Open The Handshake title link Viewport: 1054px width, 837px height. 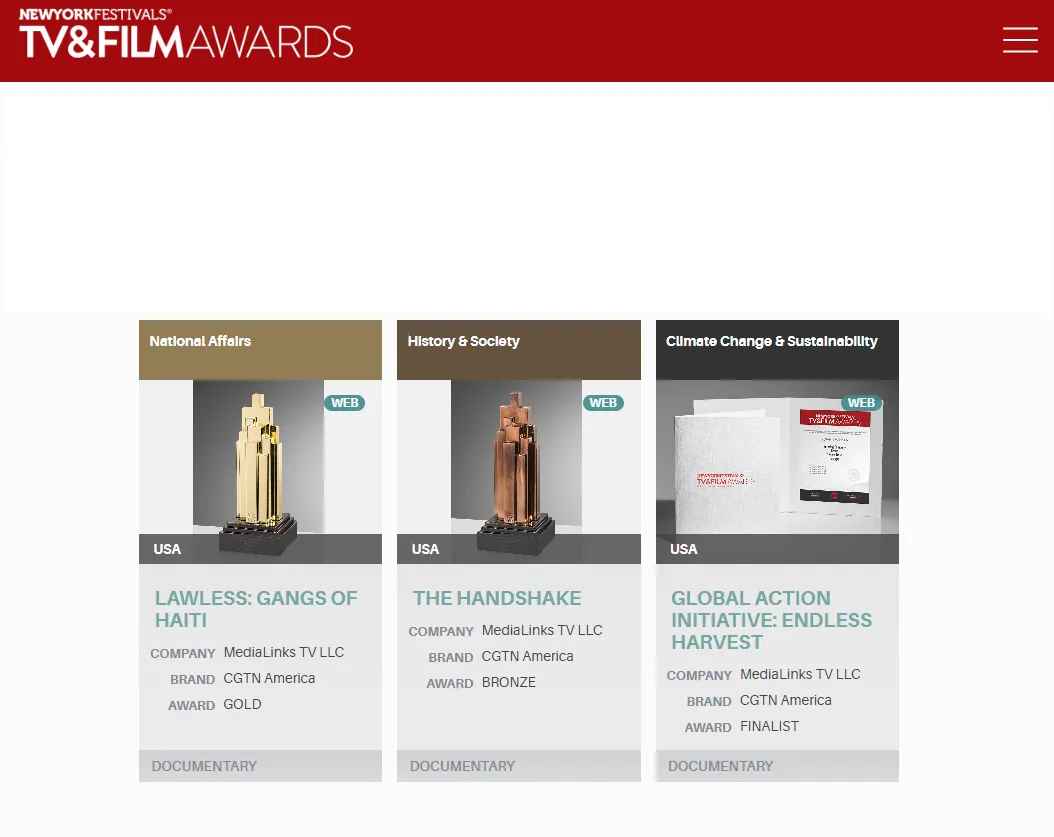click(x=497, y=598)
